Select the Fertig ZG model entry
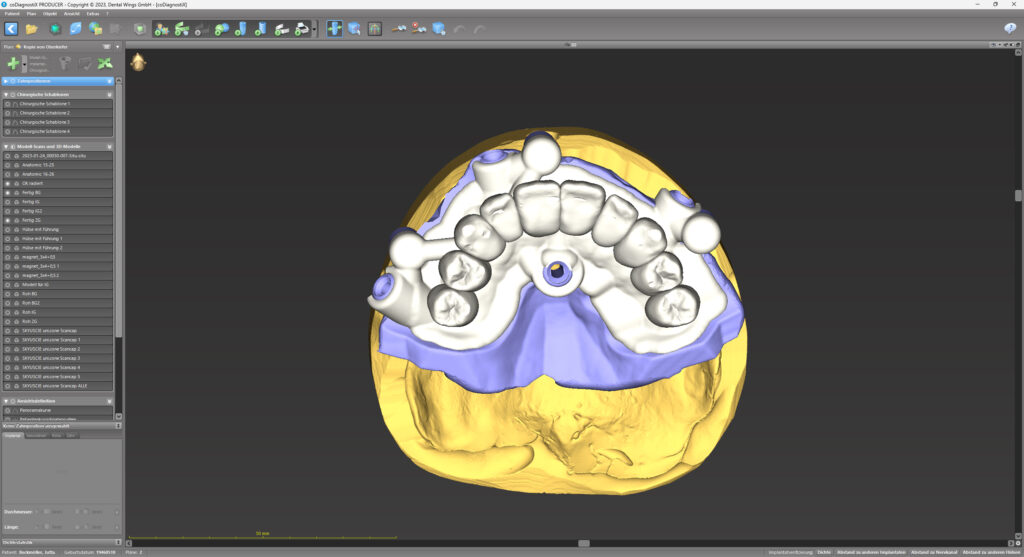The width and height of the screenshot is (1024, 557). [32, 220]
